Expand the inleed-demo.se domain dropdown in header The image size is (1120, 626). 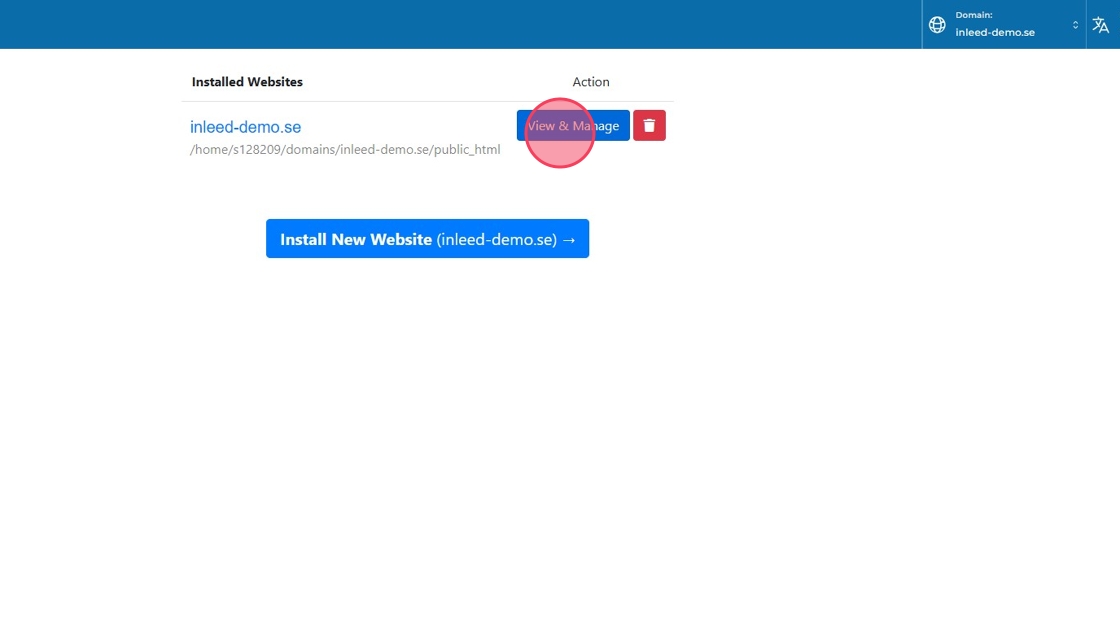995,32
